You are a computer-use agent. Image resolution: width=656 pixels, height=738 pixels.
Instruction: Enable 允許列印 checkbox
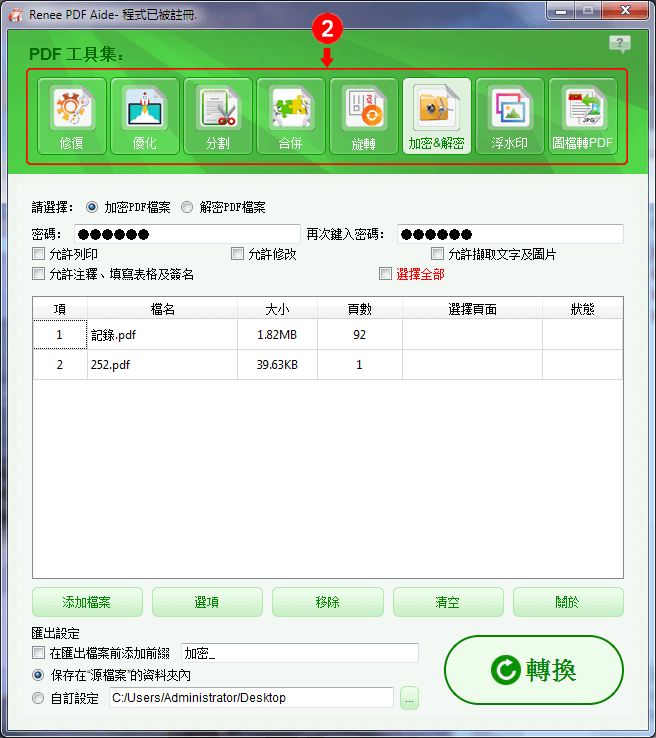coord(38,254)
